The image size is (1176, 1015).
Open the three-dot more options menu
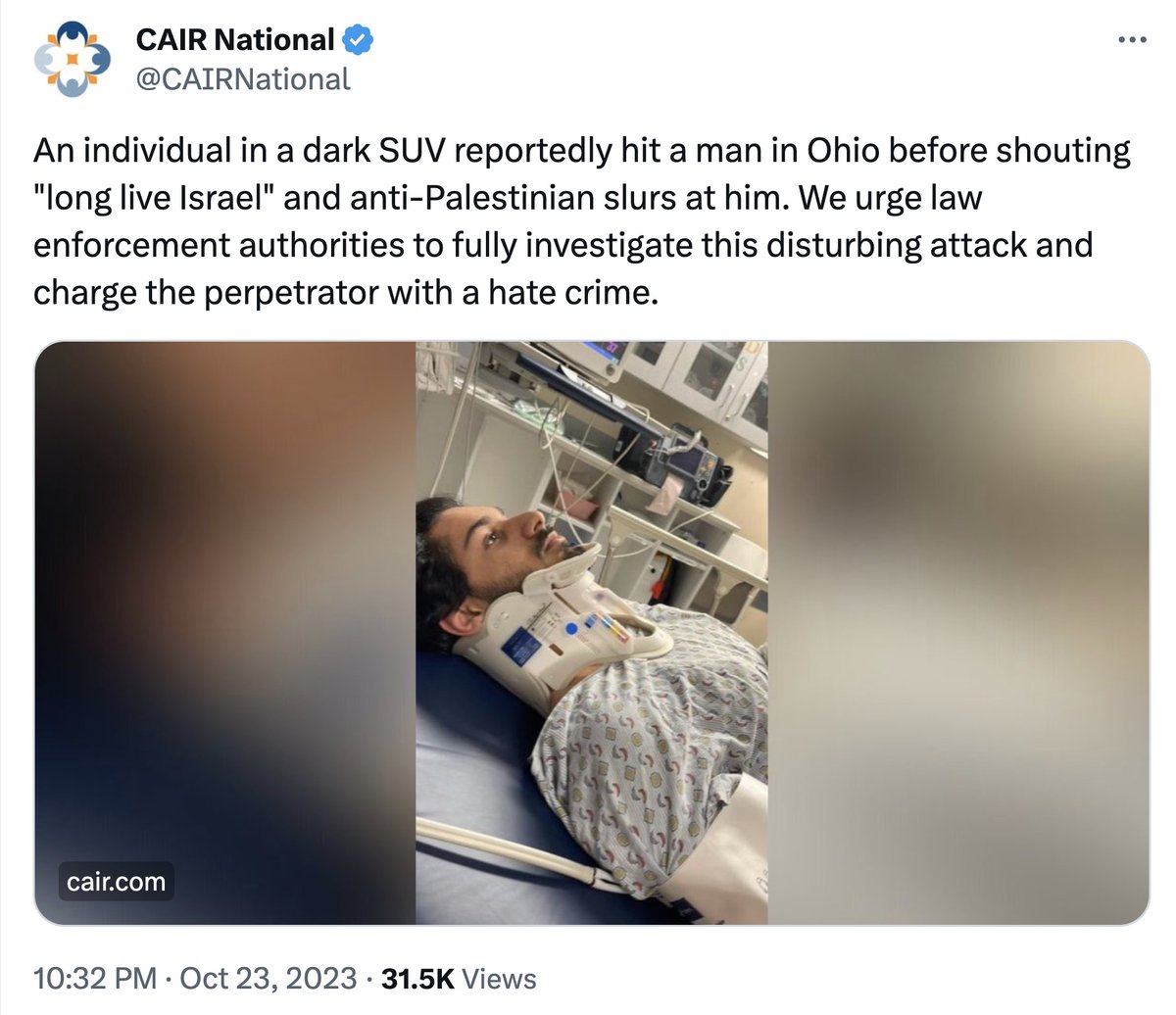(1131, 40)
